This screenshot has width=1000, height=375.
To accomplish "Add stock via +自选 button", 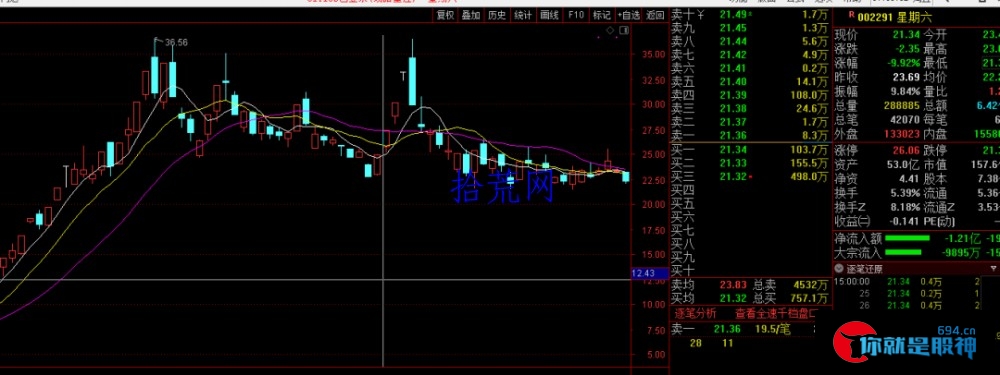I will (x=628, y=15).
